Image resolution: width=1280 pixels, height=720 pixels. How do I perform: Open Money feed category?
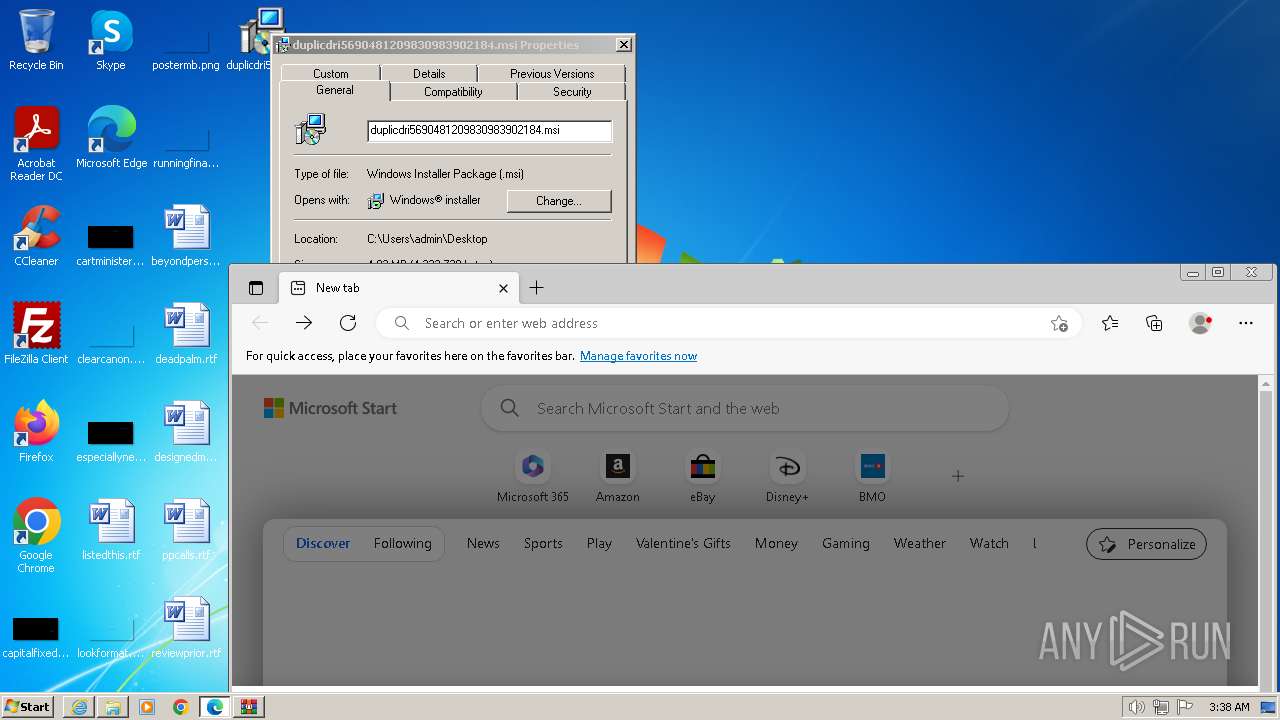click(776, 543)
